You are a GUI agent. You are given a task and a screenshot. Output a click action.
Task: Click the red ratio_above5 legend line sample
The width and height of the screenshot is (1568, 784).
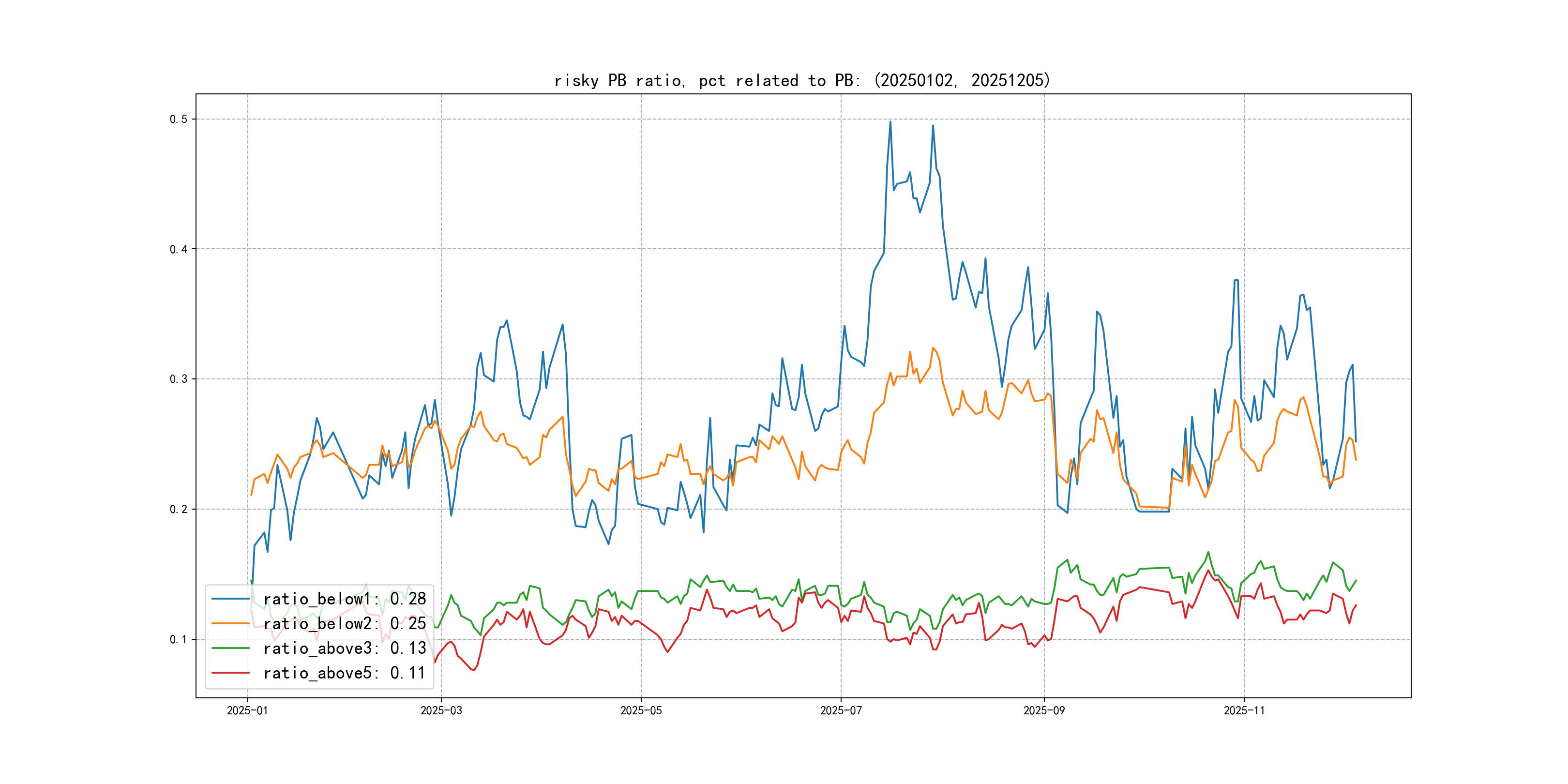pyautogui.click(x=230, y=673)
